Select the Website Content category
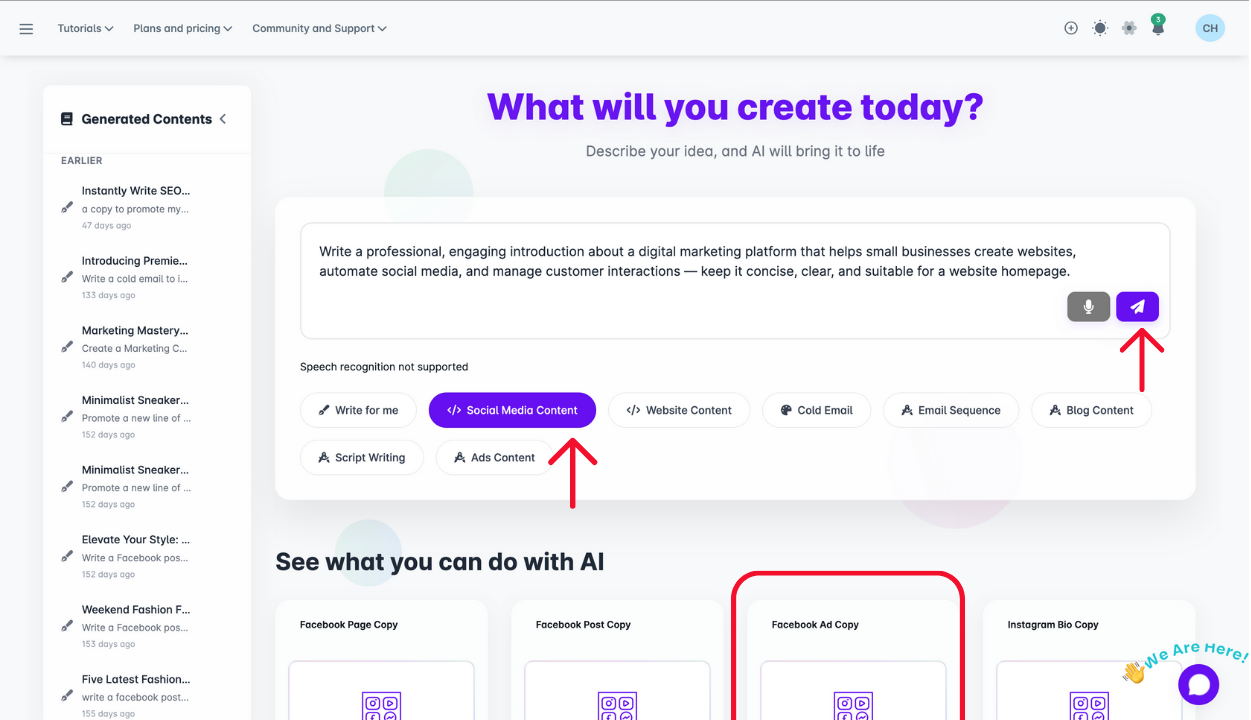 [679, 410]
